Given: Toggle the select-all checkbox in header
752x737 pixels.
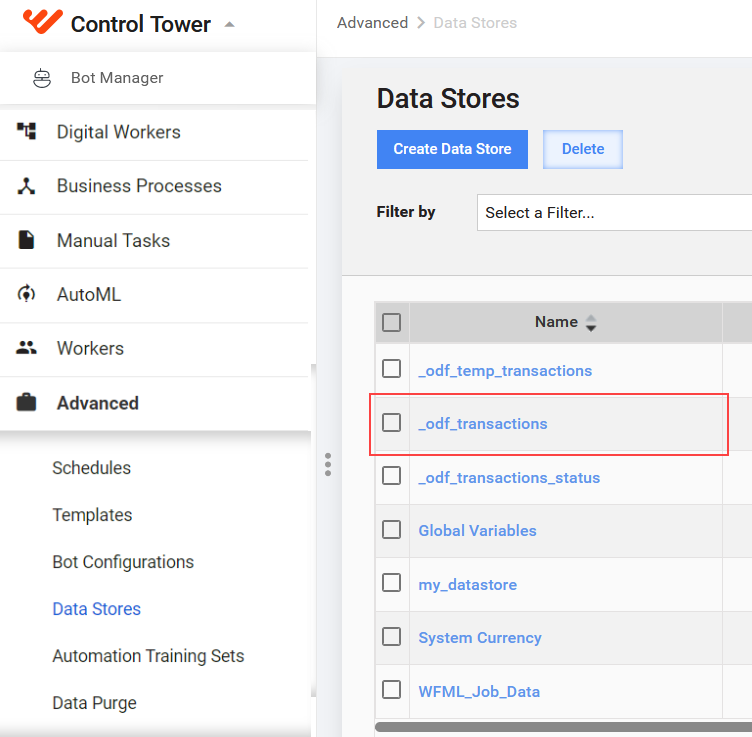Looking at the screenshot, I should click(391, 322).
